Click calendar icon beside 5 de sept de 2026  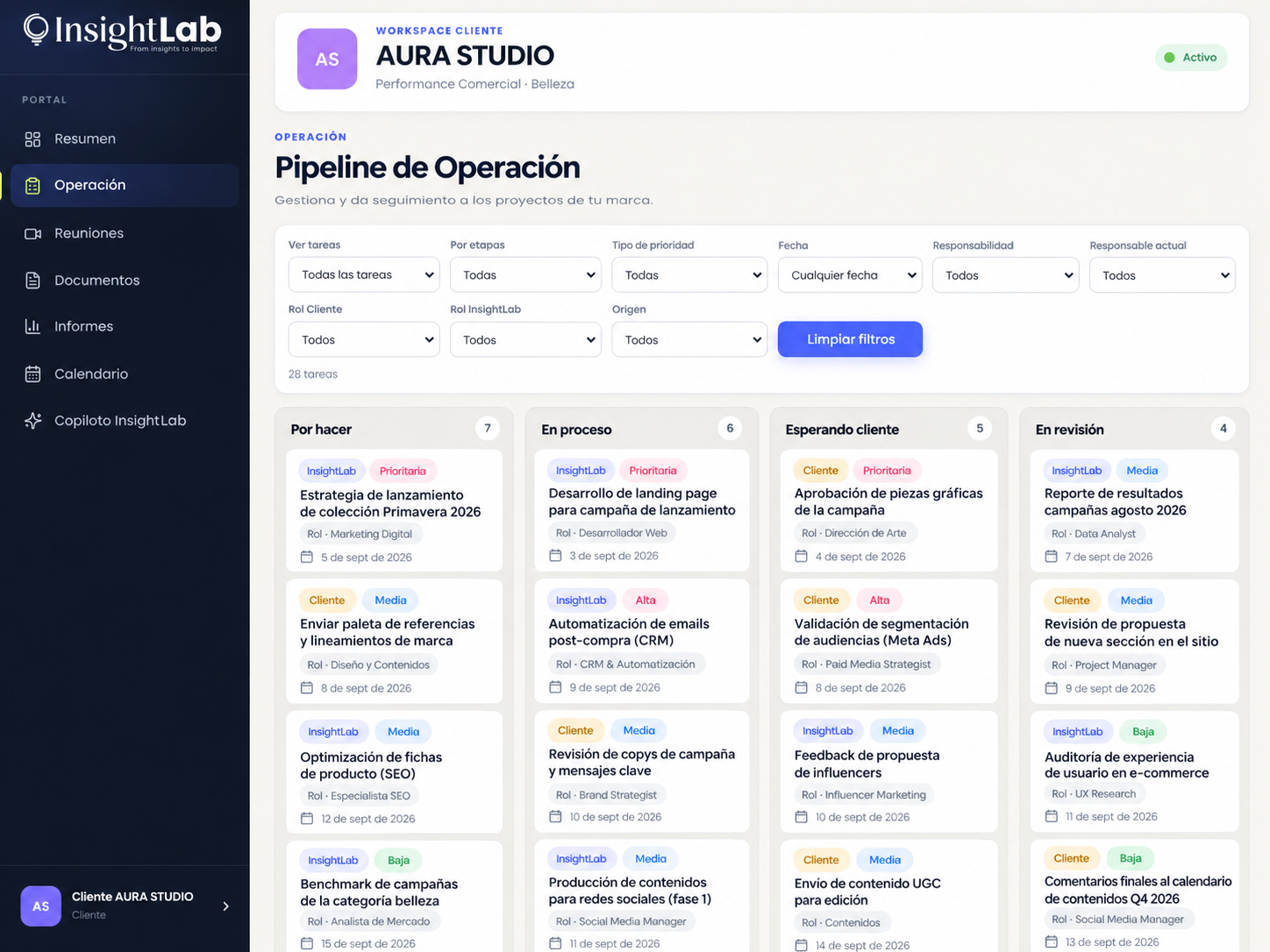coord(307,557)
